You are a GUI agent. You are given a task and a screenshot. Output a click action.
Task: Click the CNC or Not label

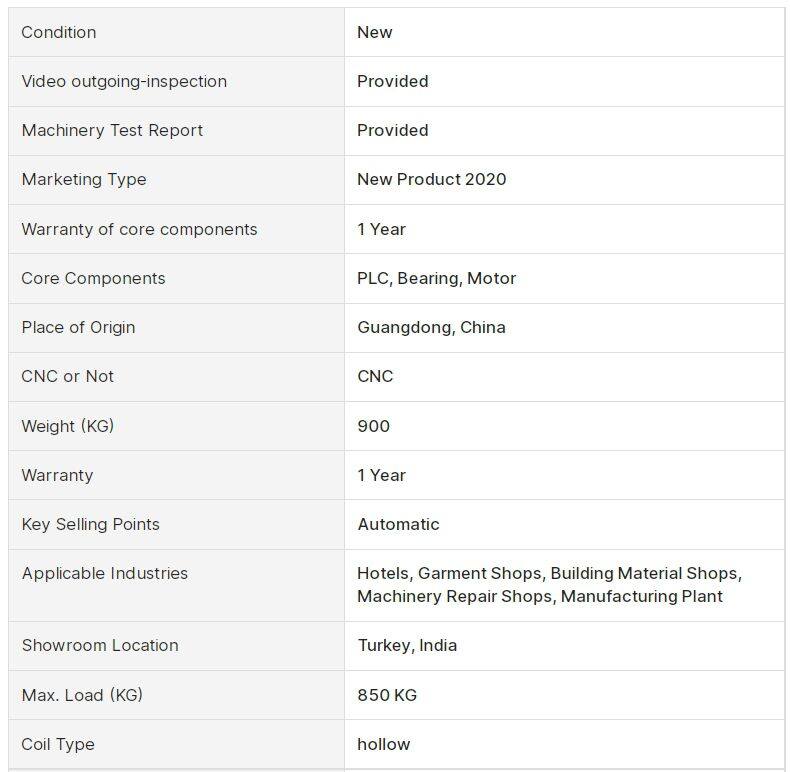coord(68,376)
